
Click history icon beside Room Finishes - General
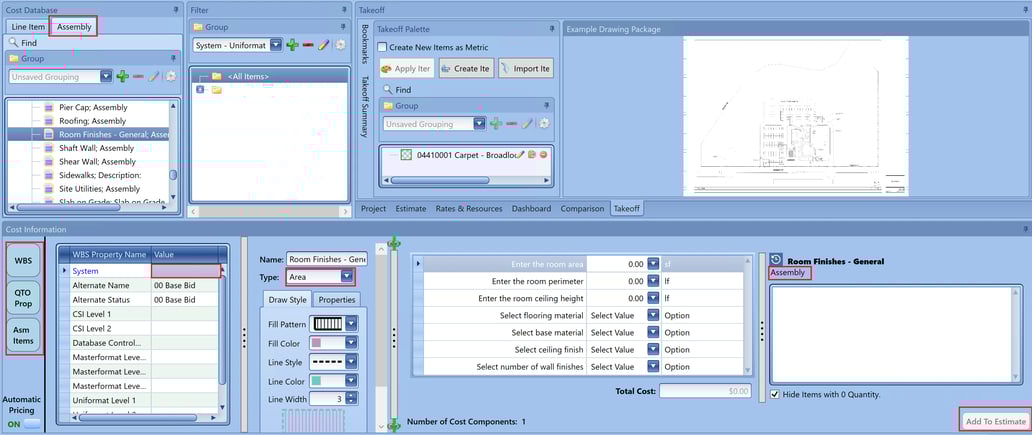pyautogui.click(x=776, y=261)
